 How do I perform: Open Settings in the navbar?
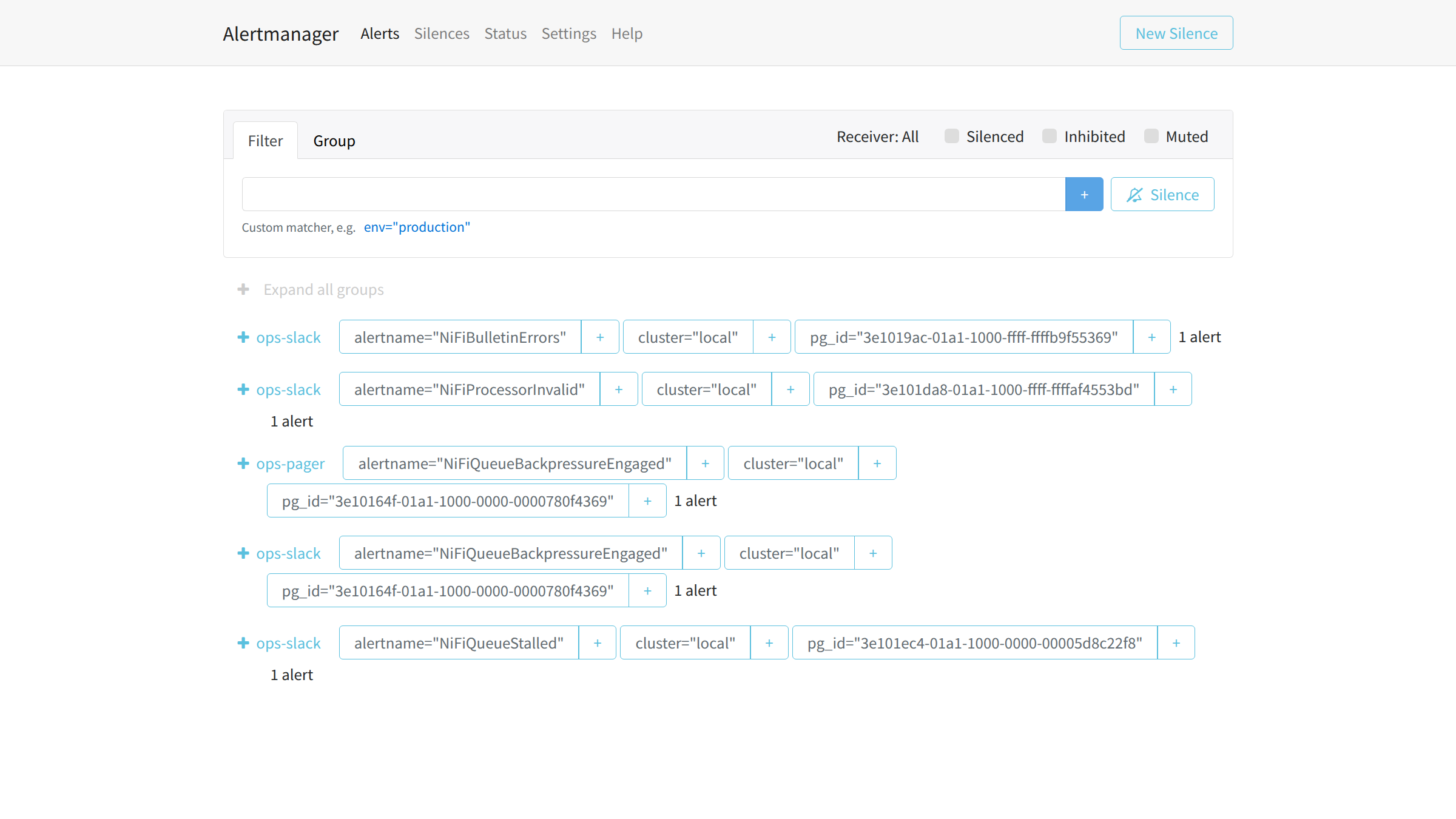569,33
